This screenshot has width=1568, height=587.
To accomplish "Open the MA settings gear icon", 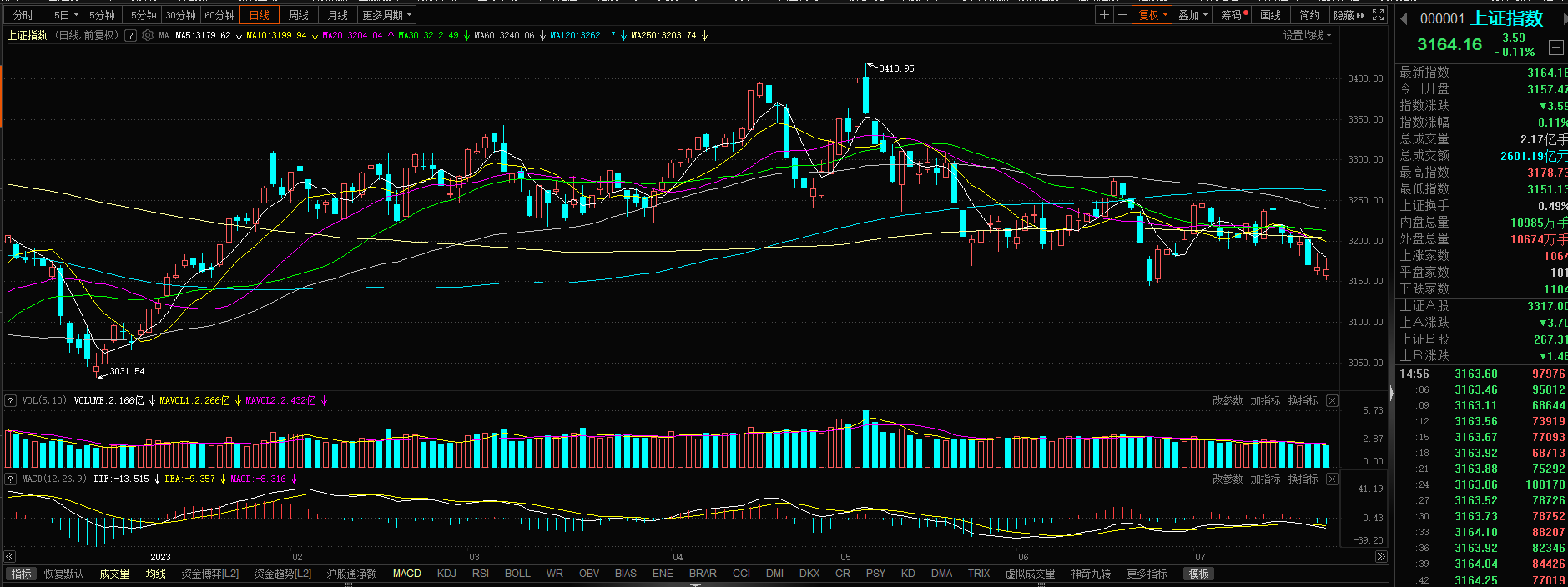I will (x=148, y=36).
